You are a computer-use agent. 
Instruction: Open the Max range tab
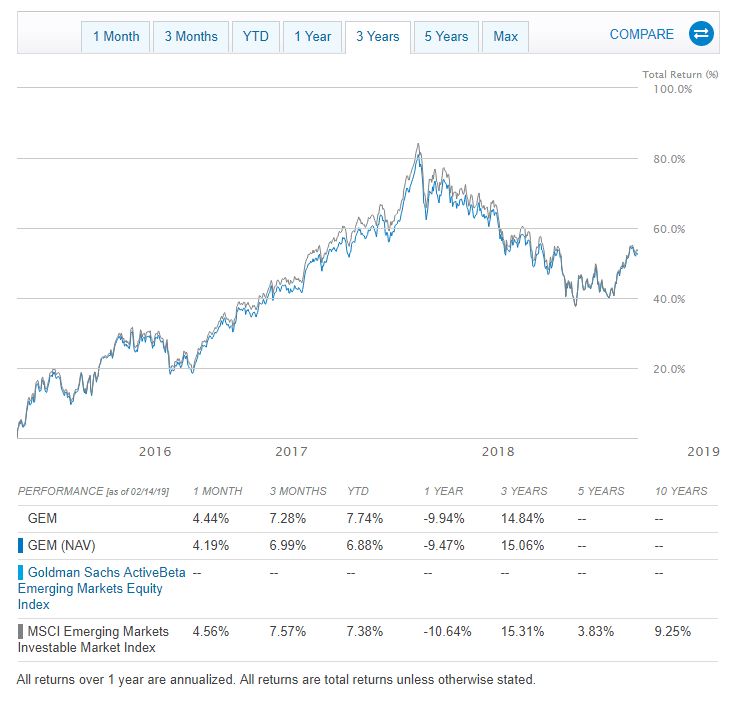505,37
